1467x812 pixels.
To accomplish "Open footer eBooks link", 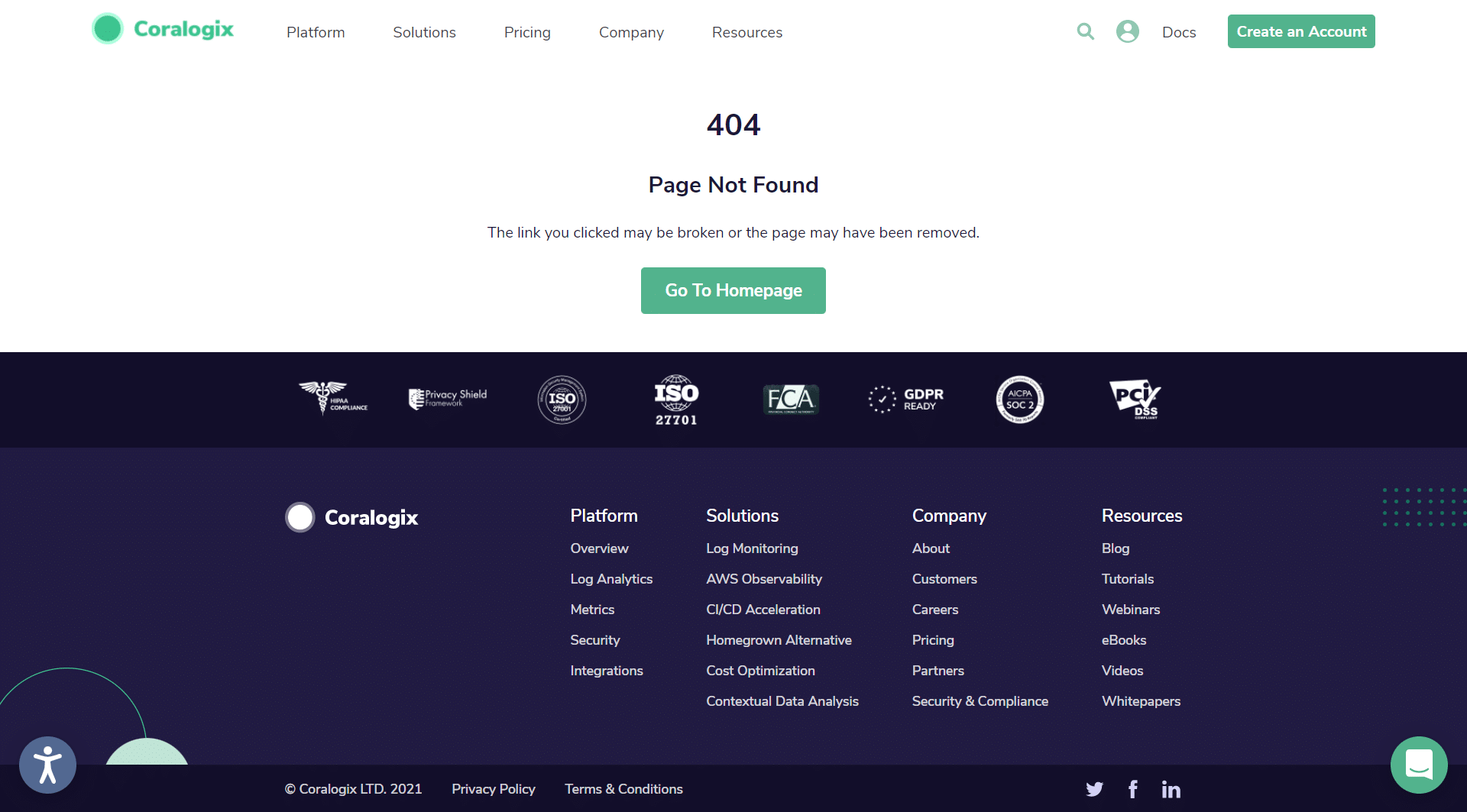I will 1124,640.
